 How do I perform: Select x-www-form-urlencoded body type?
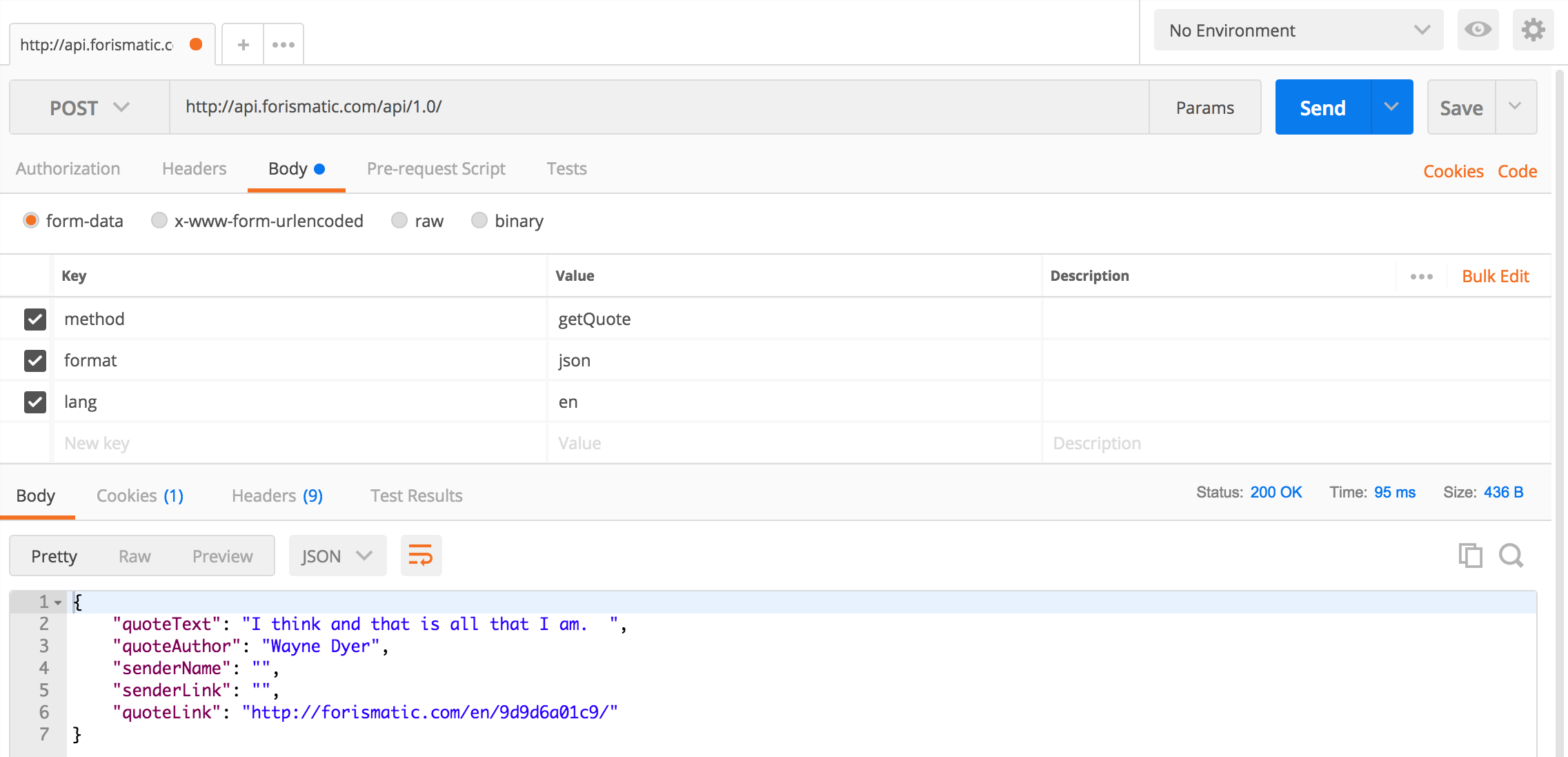pyautogui.click(x=159, y=221)
